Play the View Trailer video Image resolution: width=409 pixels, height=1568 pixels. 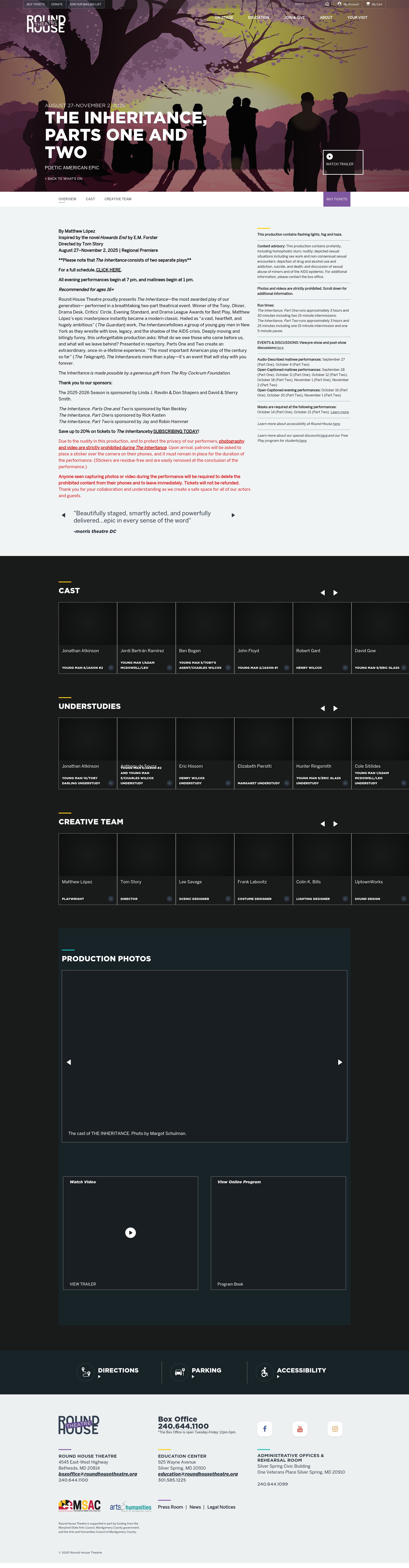point(130,1233)
